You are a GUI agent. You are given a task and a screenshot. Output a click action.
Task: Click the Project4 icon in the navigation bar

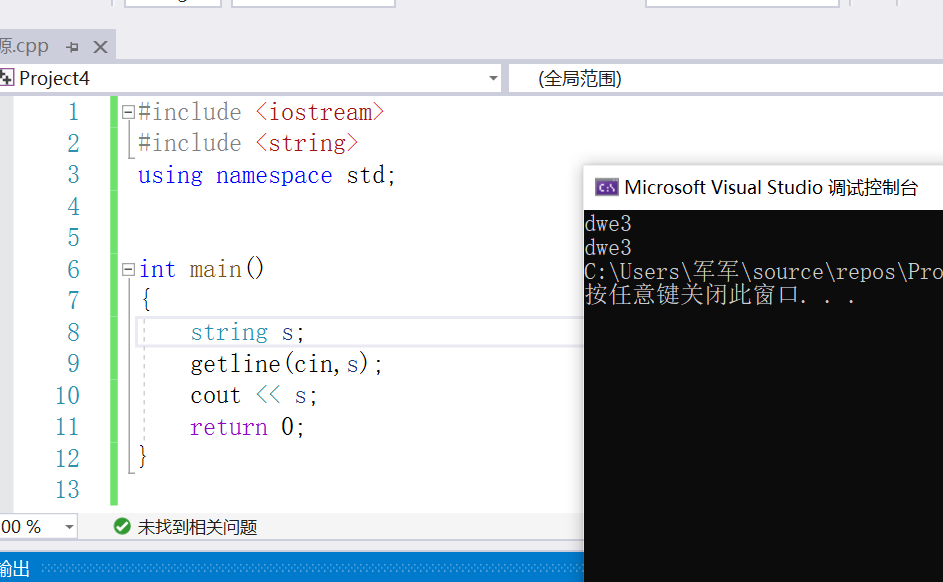8,78
